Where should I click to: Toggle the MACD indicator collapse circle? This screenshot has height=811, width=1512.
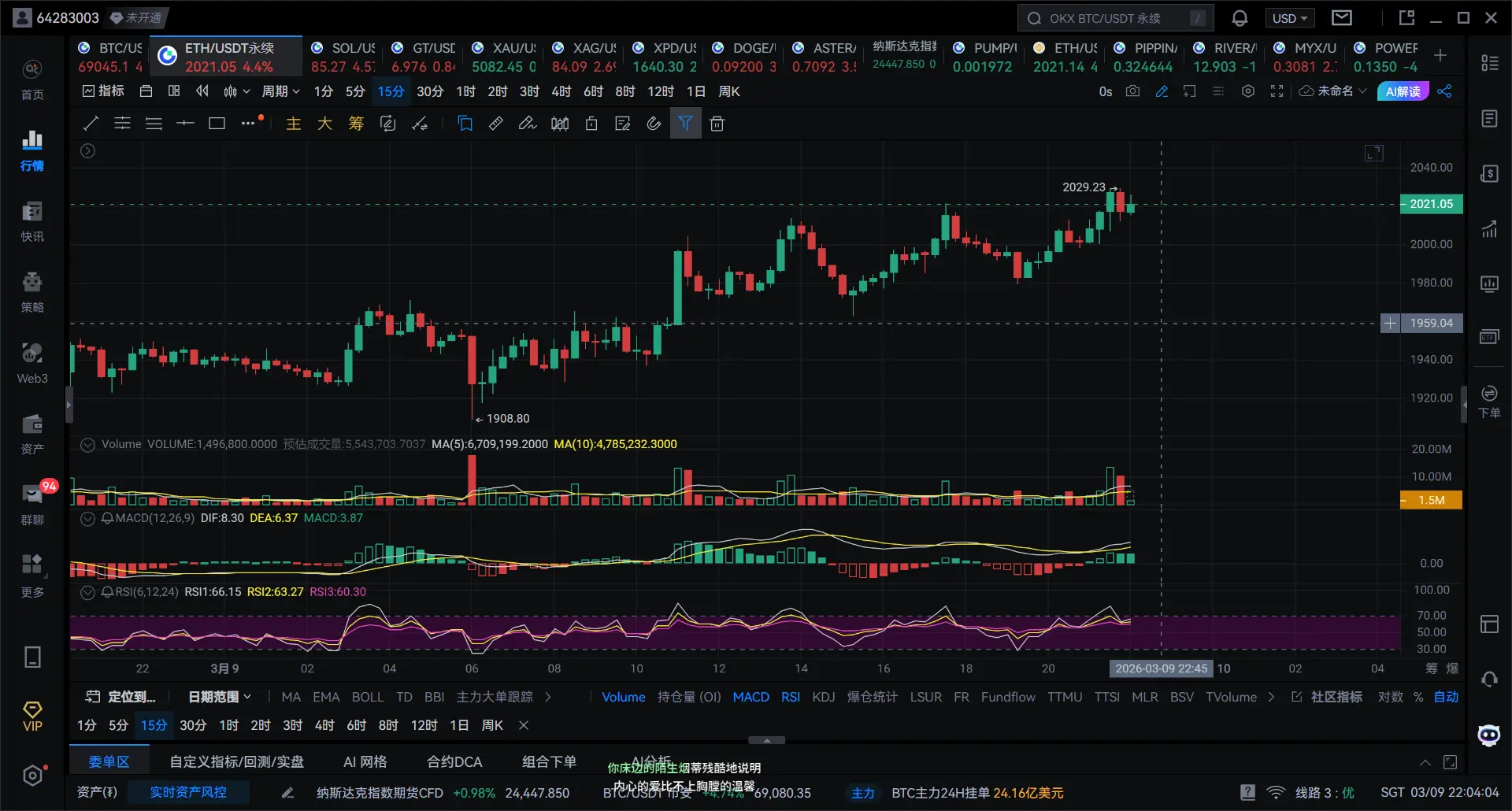[88, 519]
